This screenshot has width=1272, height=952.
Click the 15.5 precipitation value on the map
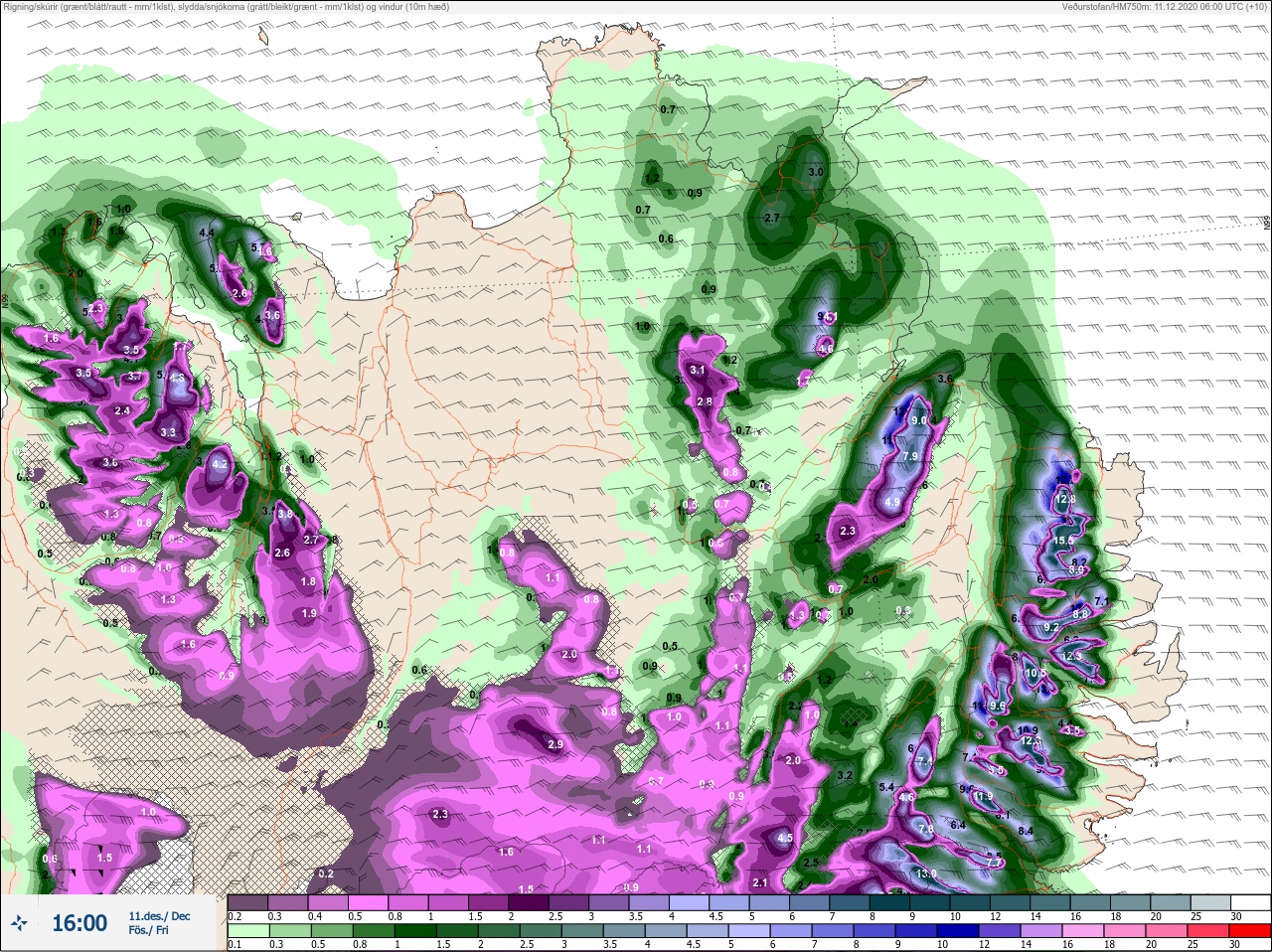[x=1064, y=540]
